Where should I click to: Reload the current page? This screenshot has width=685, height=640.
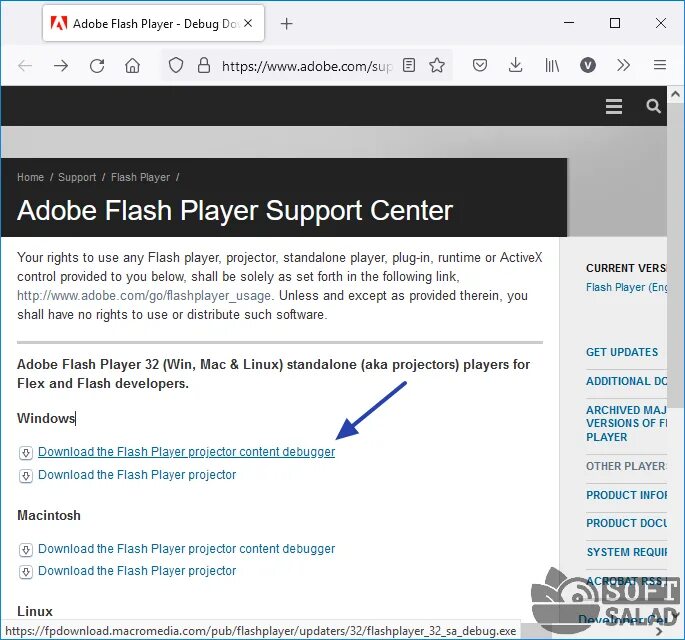tap(97, 66)
